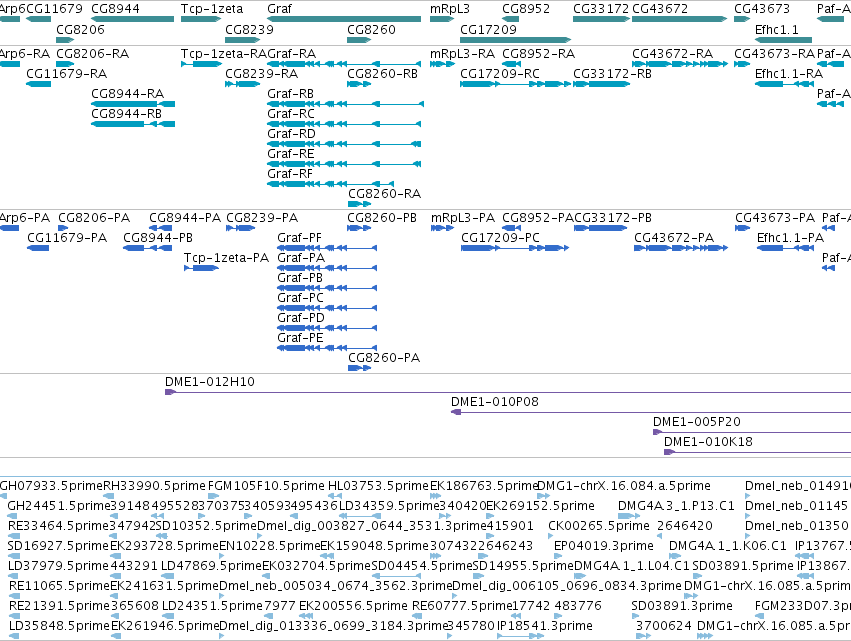
Task: Open the CG8239-PA protein label
Action: [x=262, y=218]
